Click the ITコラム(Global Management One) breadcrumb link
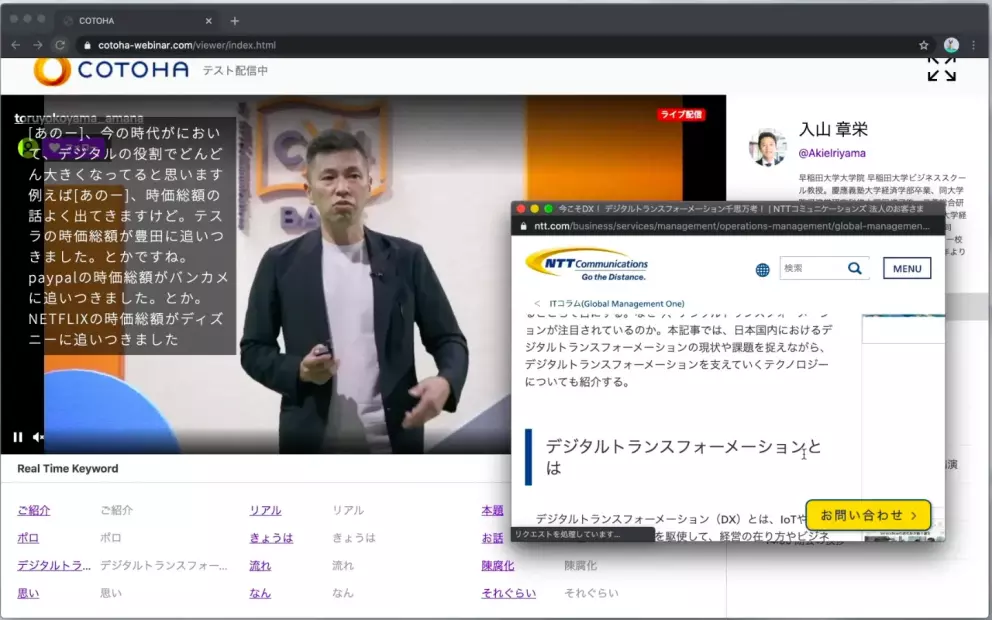 pyautogui.click(x=616, y=304)
